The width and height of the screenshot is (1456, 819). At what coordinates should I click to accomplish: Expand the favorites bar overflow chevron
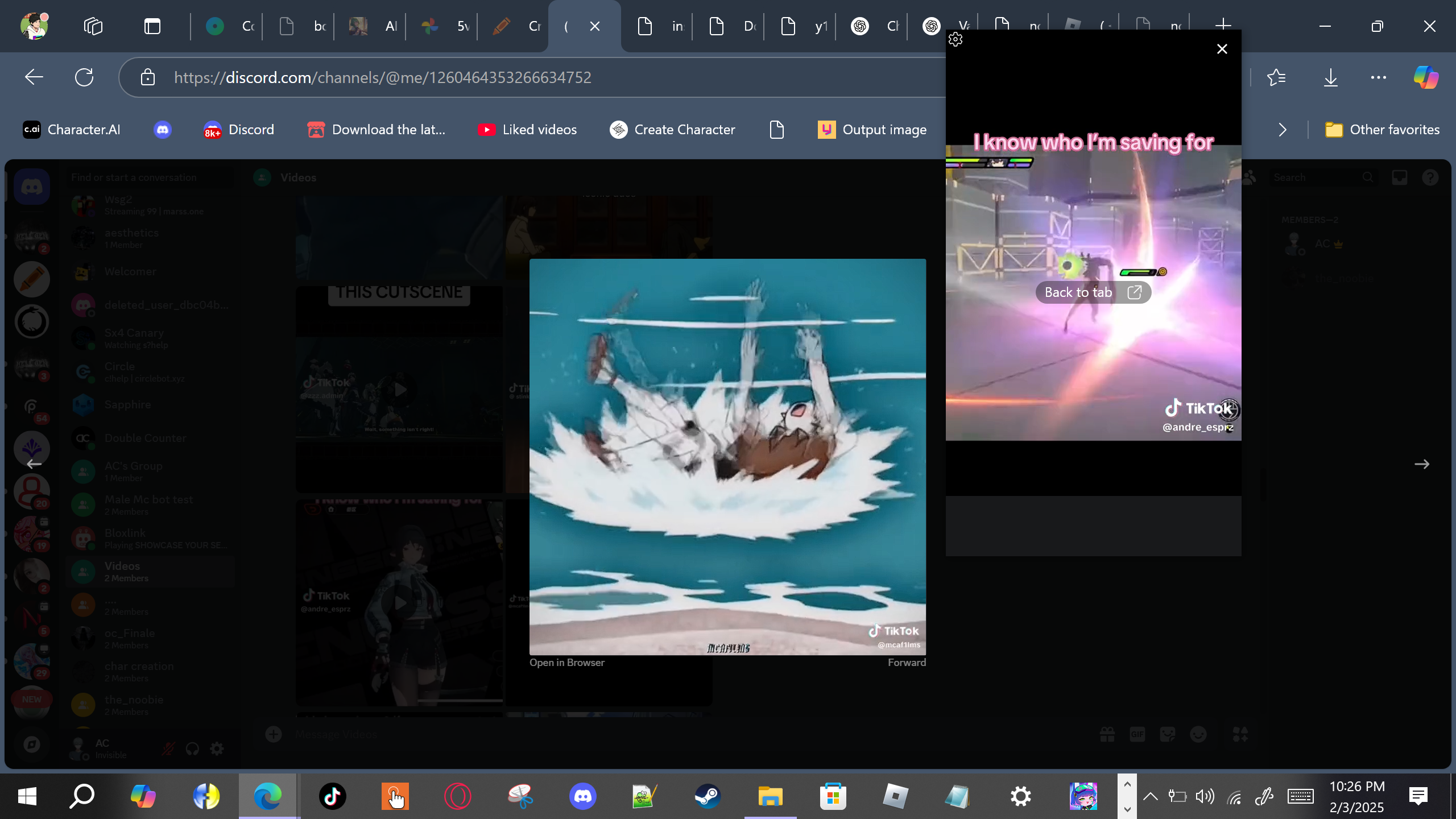pyautogui.click(x=1282, y=130)
